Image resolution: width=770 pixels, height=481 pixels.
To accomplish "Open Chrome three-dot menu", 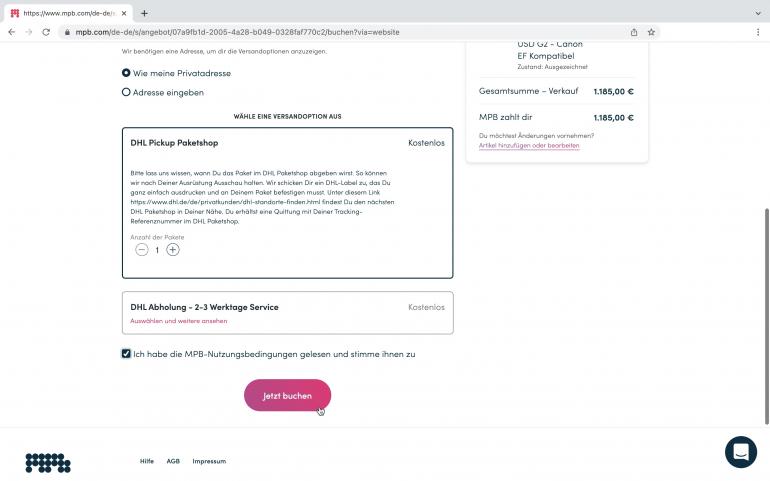I will click(x=758, y=32).
